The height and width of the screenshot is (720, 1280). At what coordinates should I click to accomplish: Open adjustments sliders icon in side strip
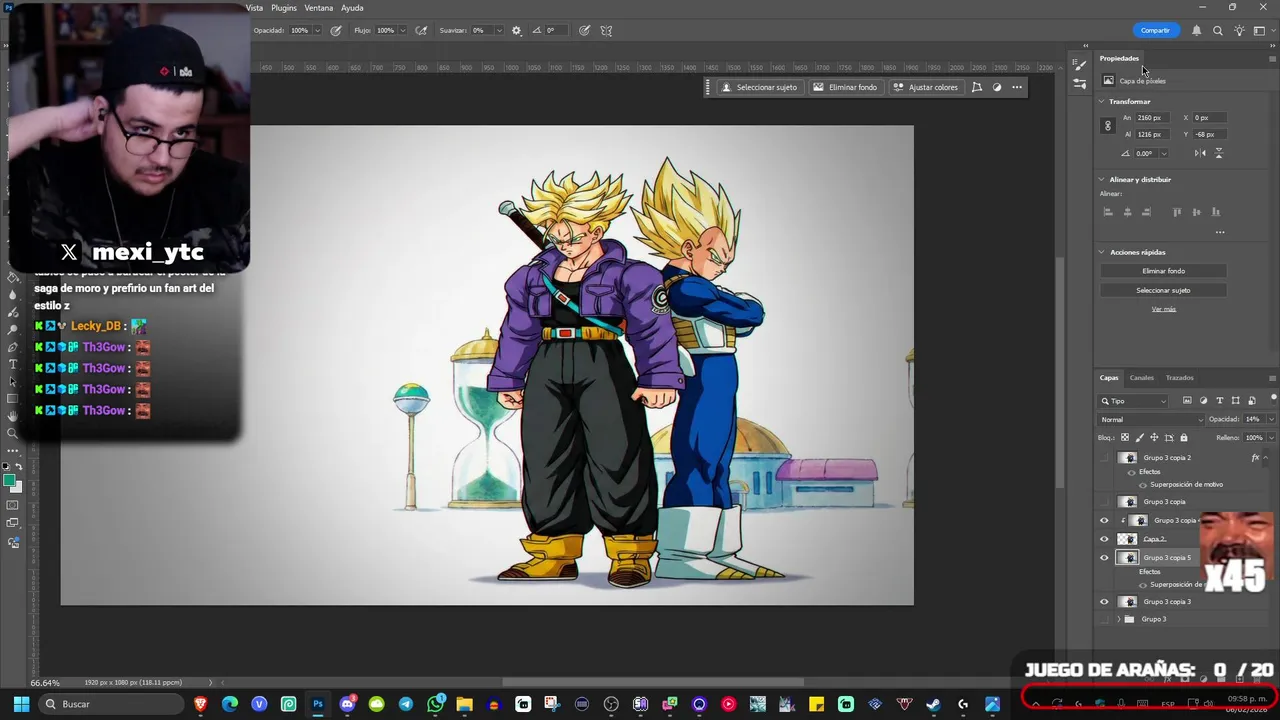(1079, 84)
